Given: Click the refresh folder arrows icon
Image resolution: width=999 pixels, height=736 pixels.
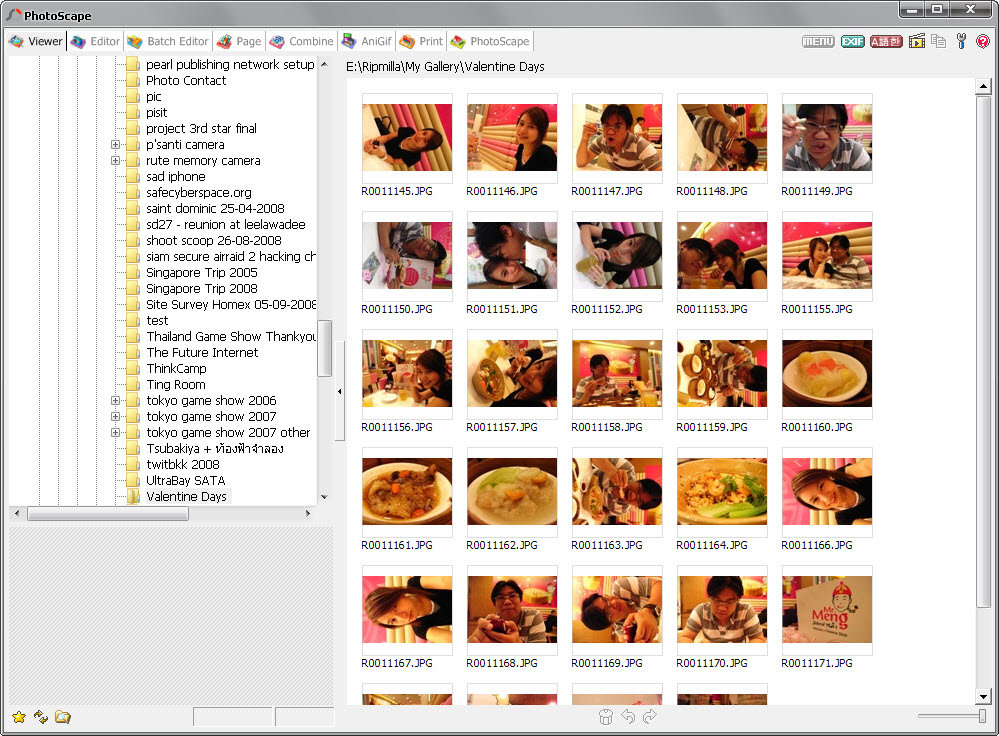Looking at the screenshot, I should click(x=41, y=717).
